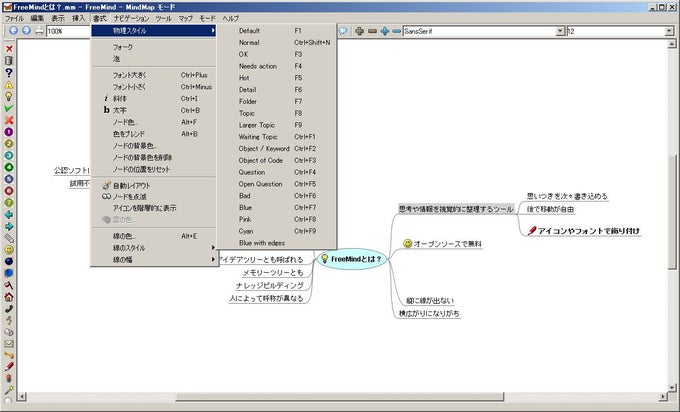Choose the 斜体 italic menu item
The height and width of the screenshot is (412, 680).
154,98
